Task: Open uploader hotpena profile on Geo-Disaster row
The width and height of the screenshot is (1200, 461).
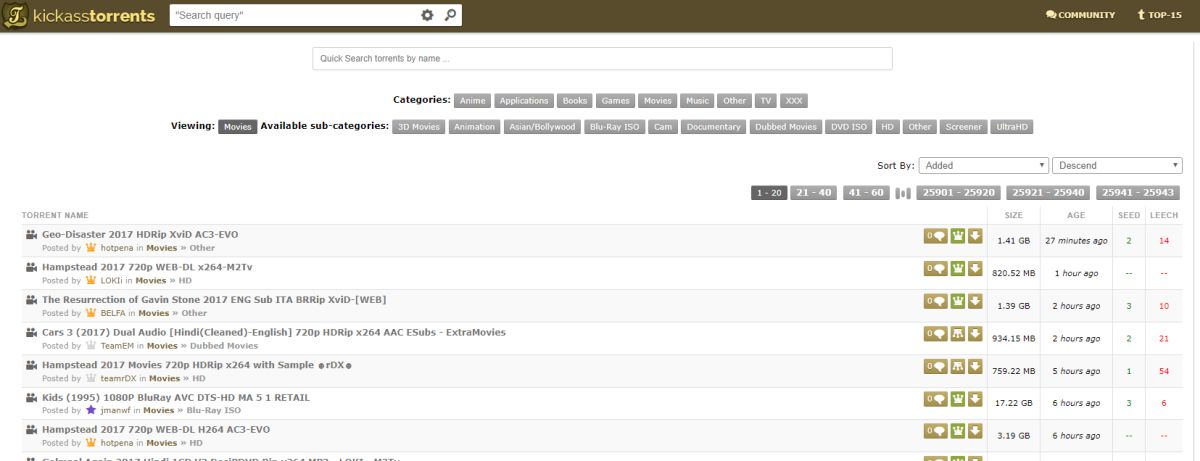Action: [x=117, y=248]
